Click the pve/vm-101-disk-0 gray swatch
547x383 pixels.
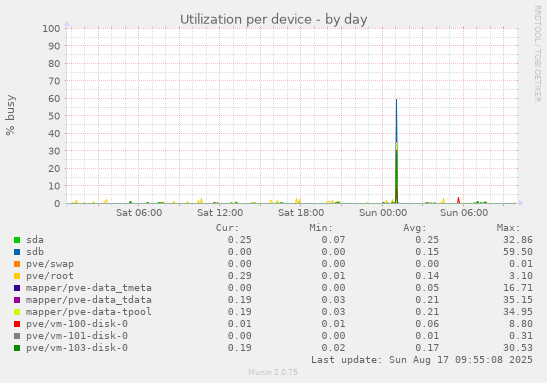pyautogui.click(x=17, y=336)
